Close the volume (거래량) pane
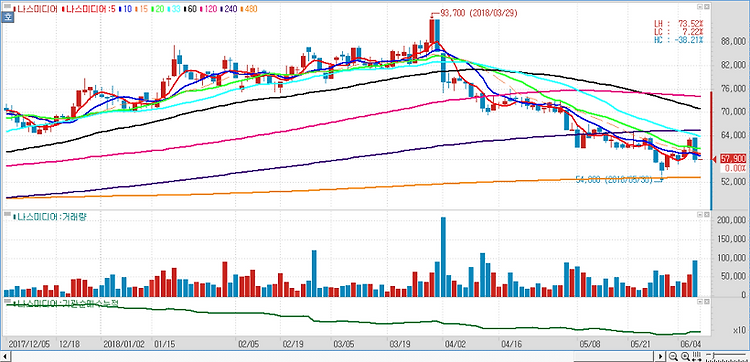This screenshot has height=362, width=750. (706, 216)
